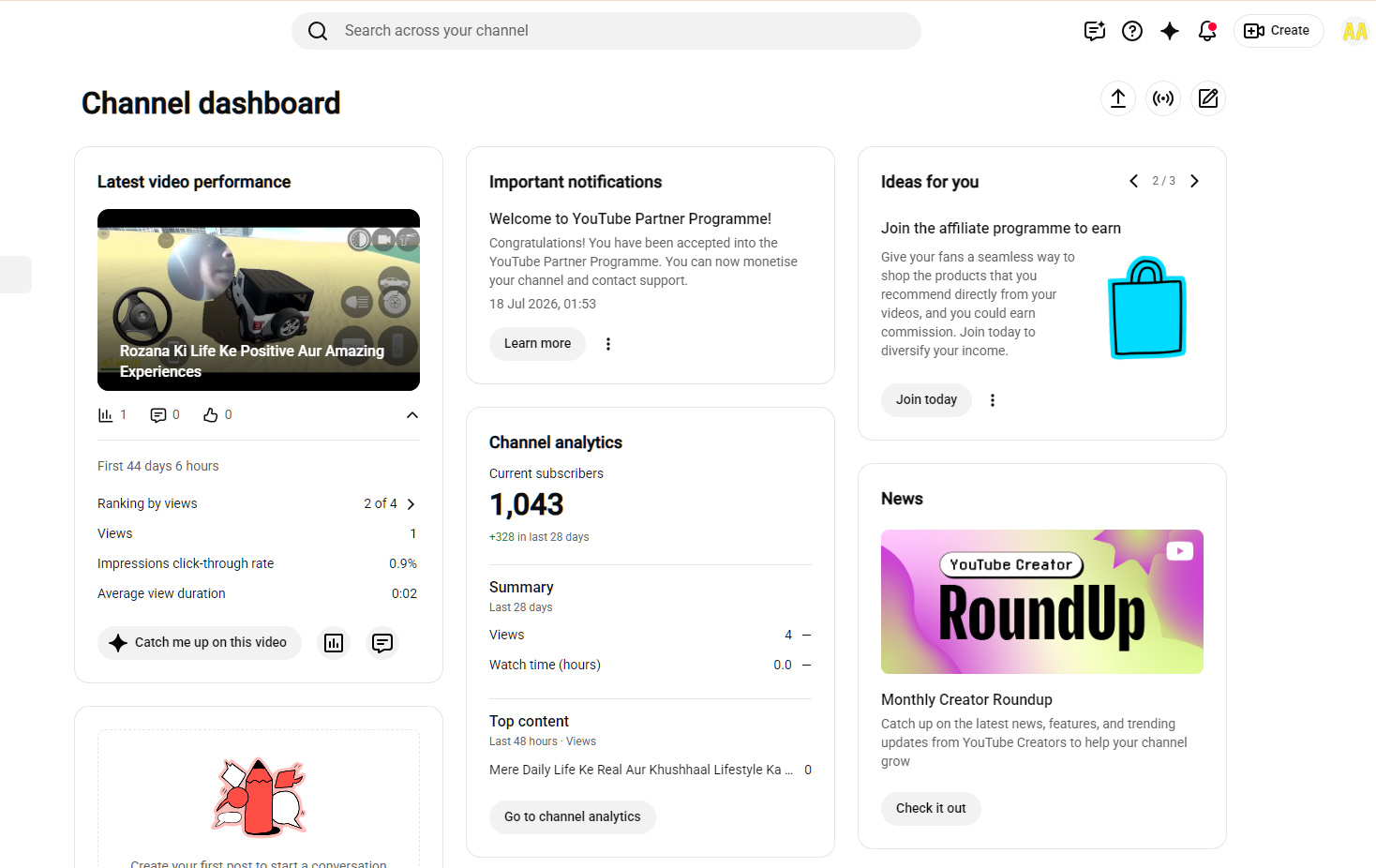Expand Ranking by views arrow

(411, 504)
